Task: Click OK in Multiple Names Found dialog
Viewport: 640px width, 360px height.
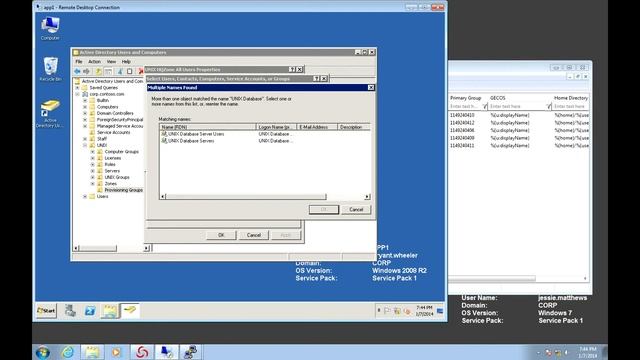Action: click(324, 209)
